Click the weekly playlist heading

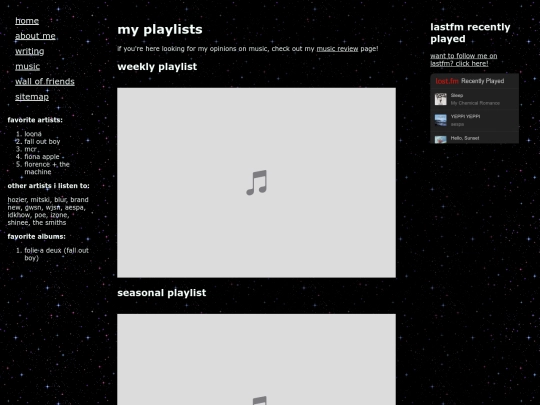coord(157,67)
